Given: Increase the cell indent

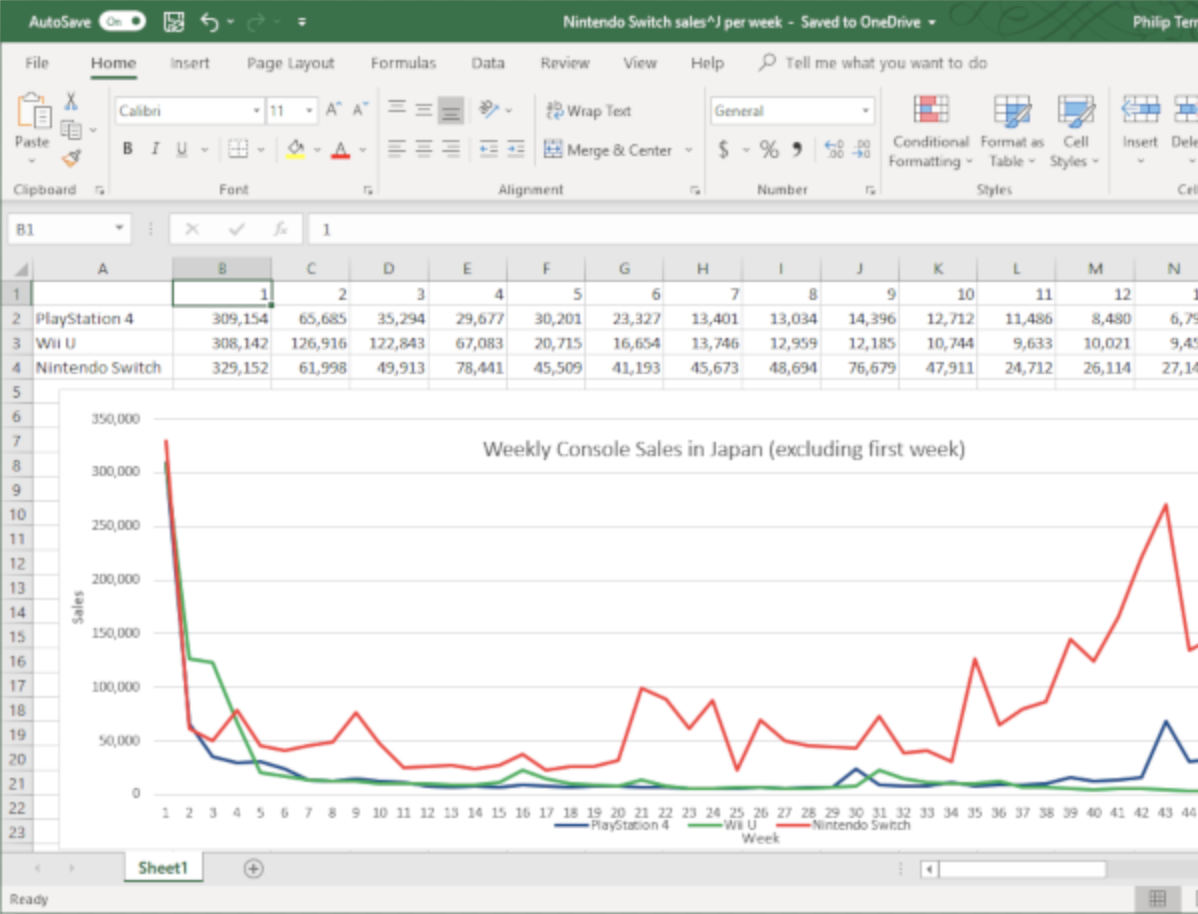Looking at the screenshot, I should point(516,148).
